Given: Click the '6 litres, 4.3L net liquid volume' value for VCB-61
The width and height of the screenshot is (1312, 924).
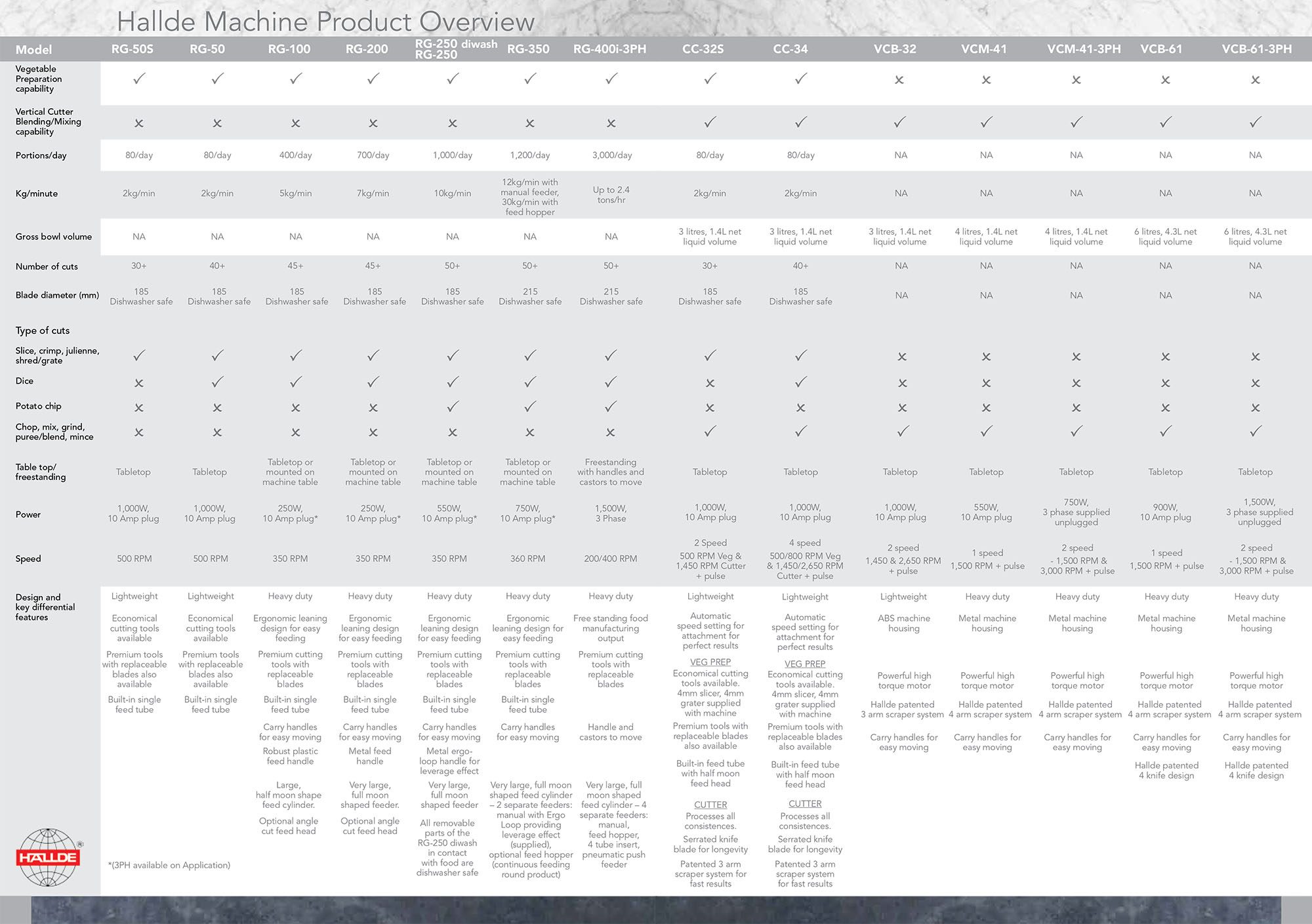Looking at the screenshot, I should [1166, 237].
